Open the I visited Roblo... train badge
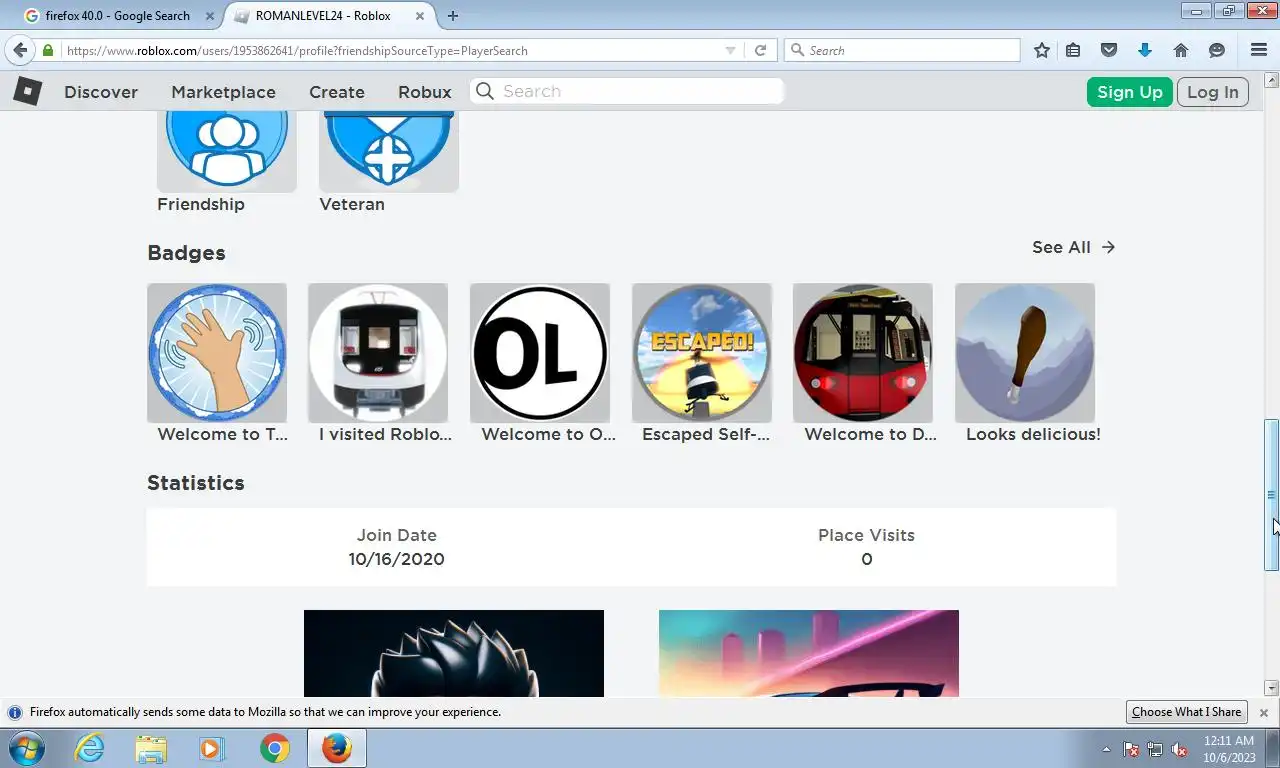 click(378, 353)
